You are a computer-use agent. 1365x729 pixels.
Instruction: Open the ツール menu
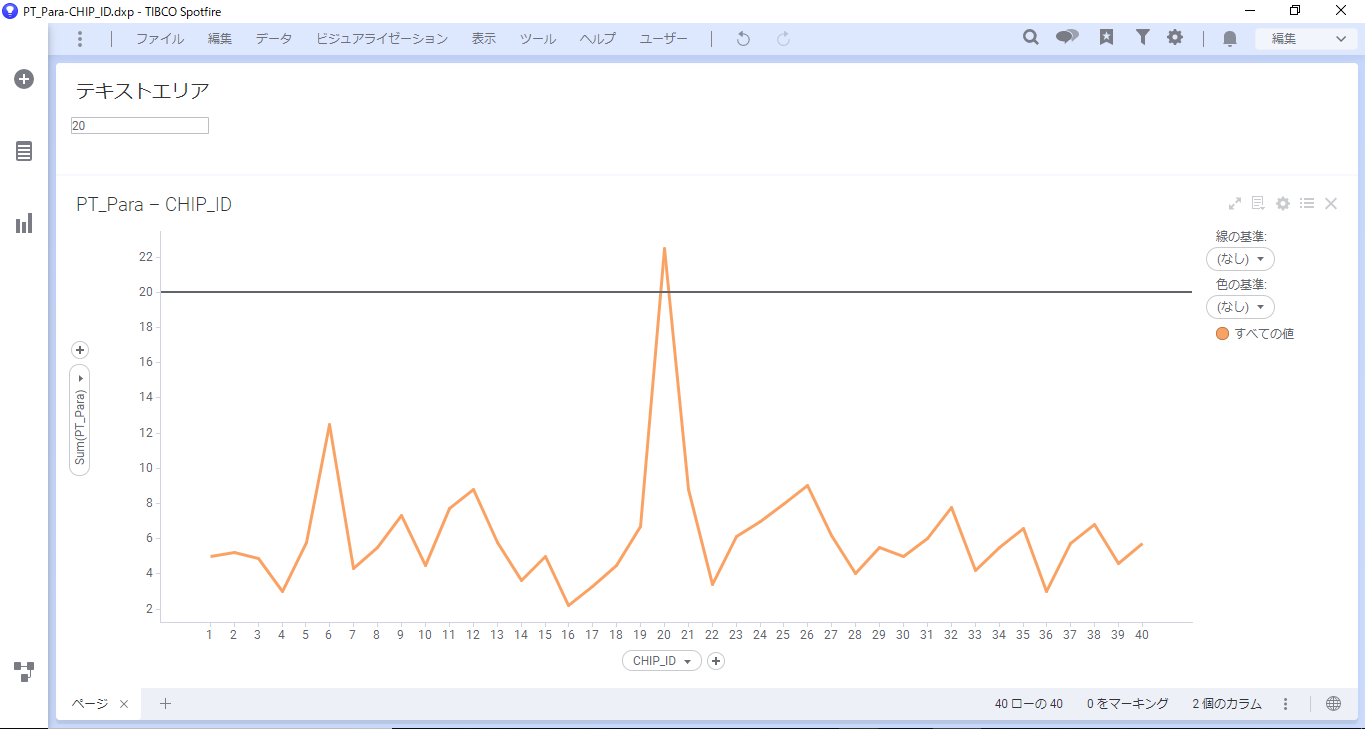coord(538,39)
